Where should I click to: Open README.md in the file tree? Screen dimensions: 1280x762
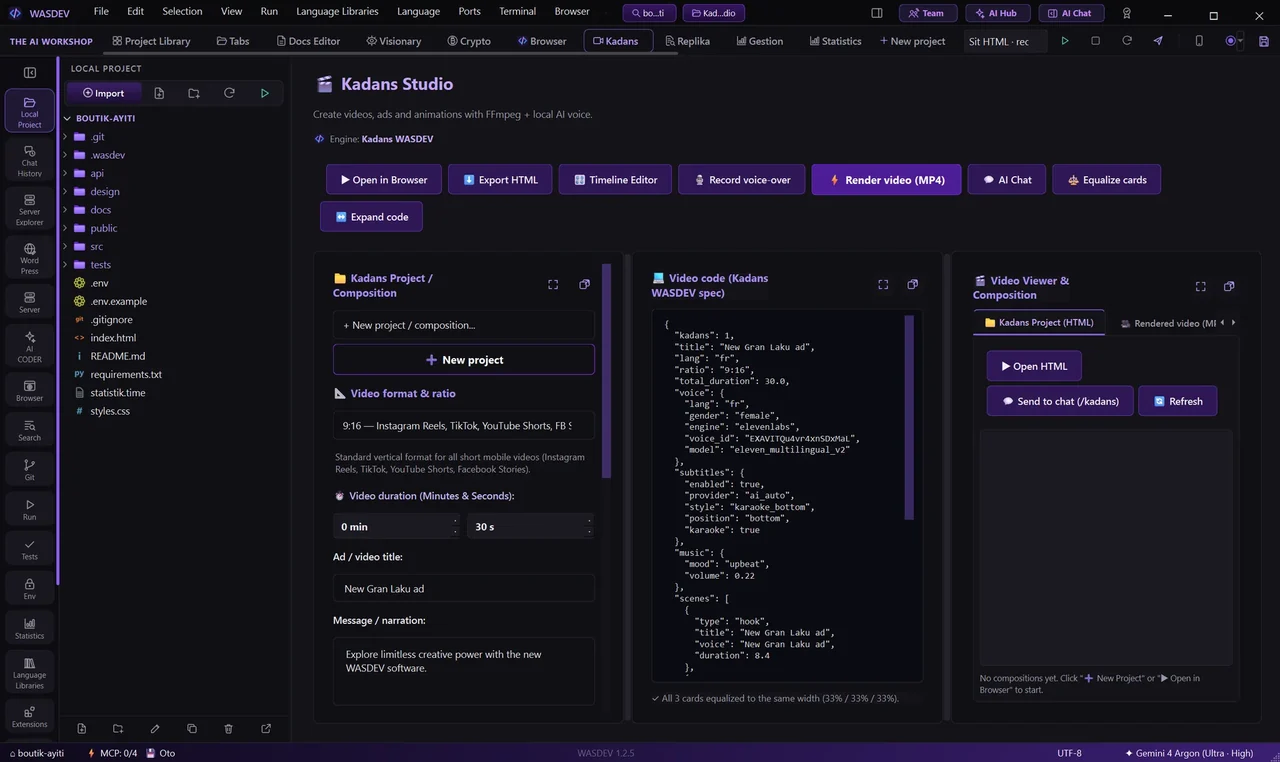(118, 356)
